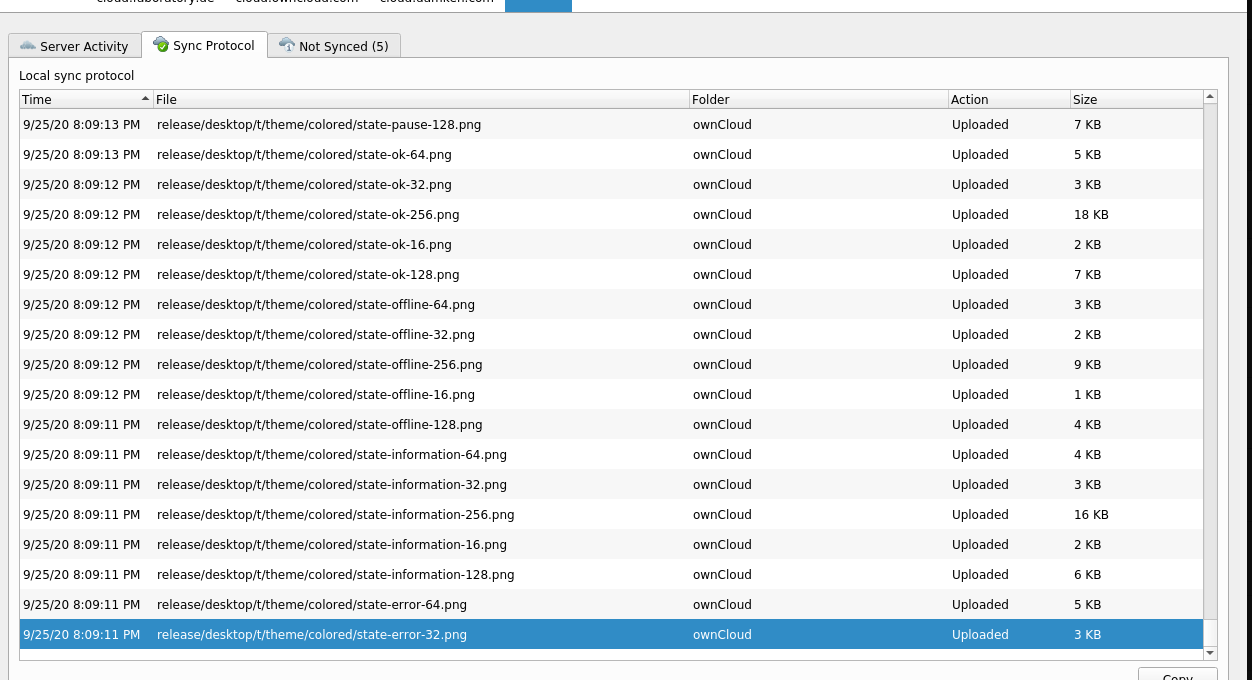Open the Not Synced (5) tab
Viewport: 1252px width, 680px height.
point(335,45)
